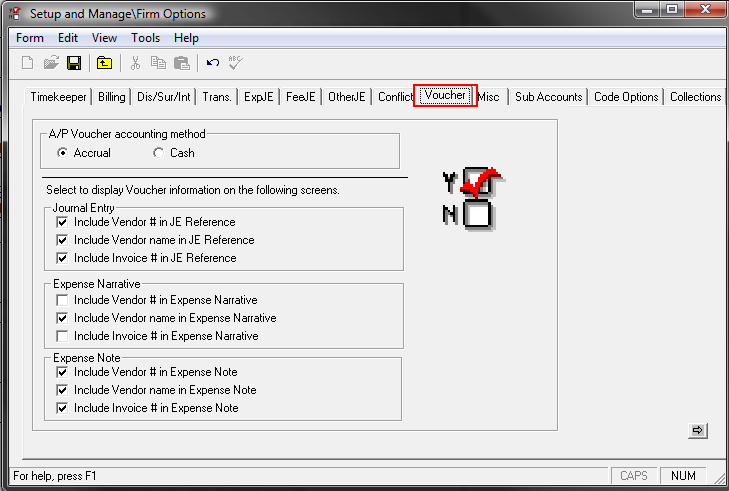Open the Tools menu
Viewport: 729px width, 491px height.
tap(145, 38)
